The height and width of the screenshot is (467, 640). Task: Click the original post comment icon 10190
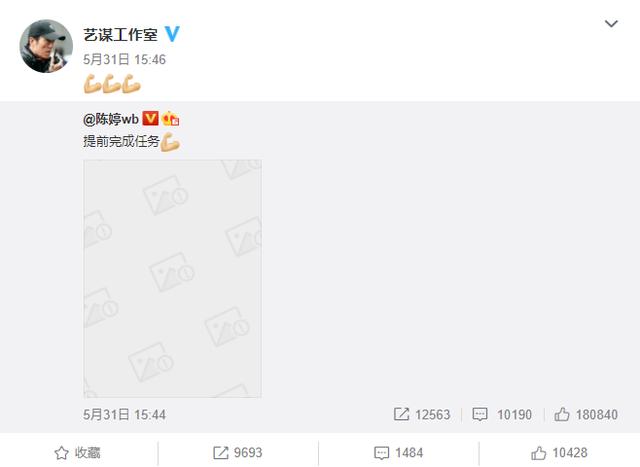480,414
